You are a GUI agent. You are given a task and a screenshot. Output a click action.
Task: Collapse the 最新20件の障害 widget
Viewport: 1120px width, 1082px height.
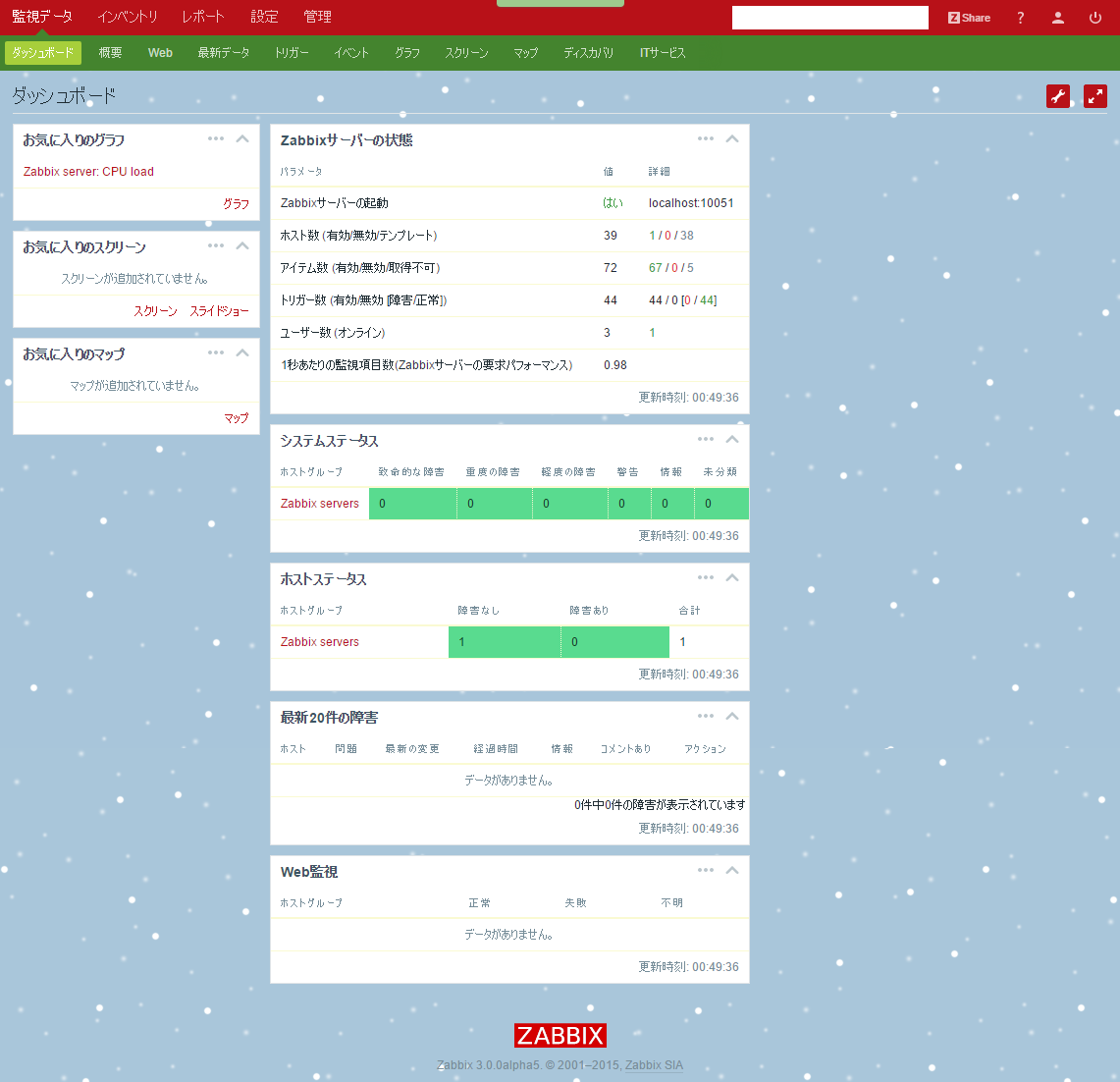731,716
